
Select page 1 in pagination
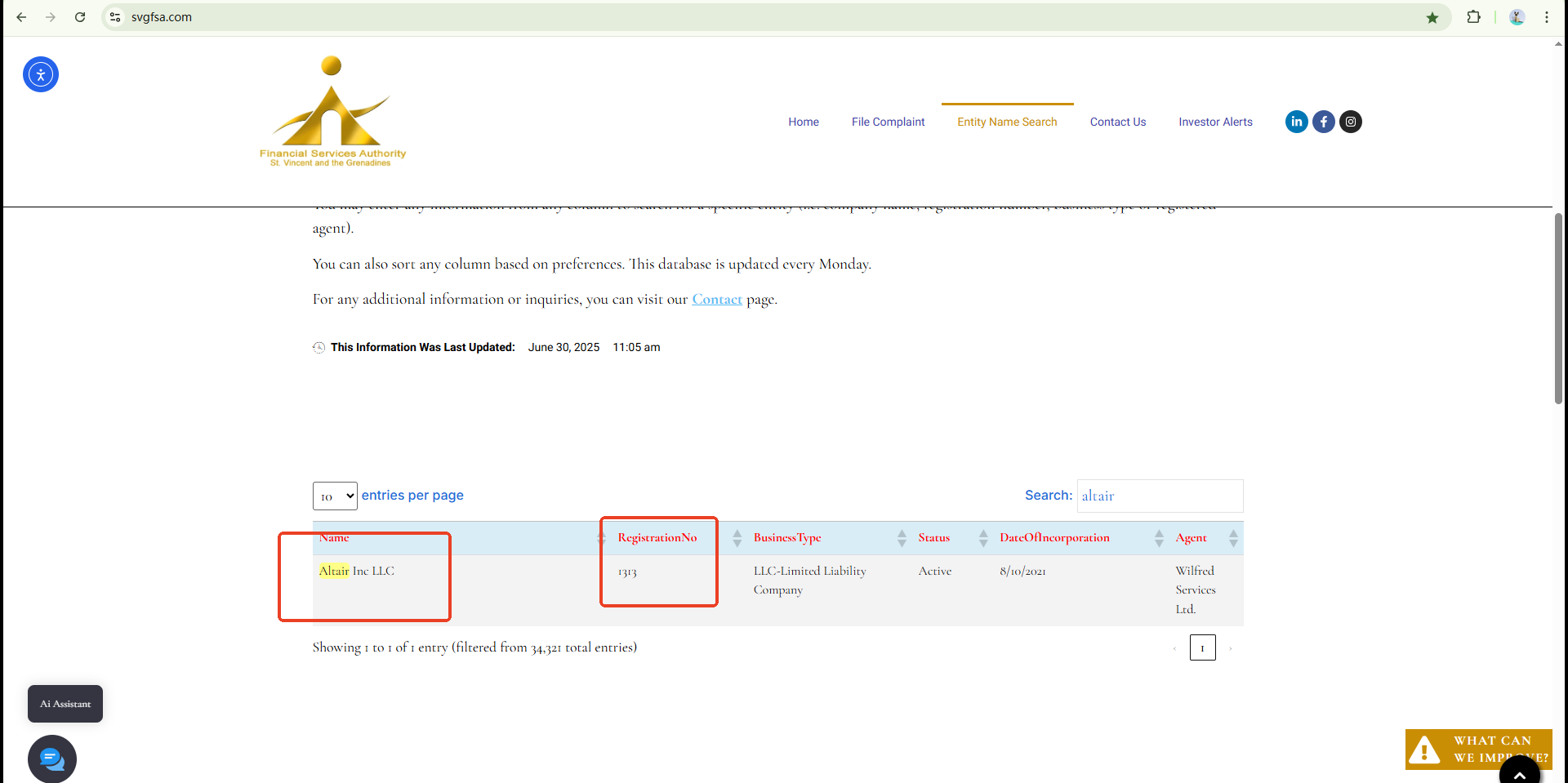tap(1202, 647)
